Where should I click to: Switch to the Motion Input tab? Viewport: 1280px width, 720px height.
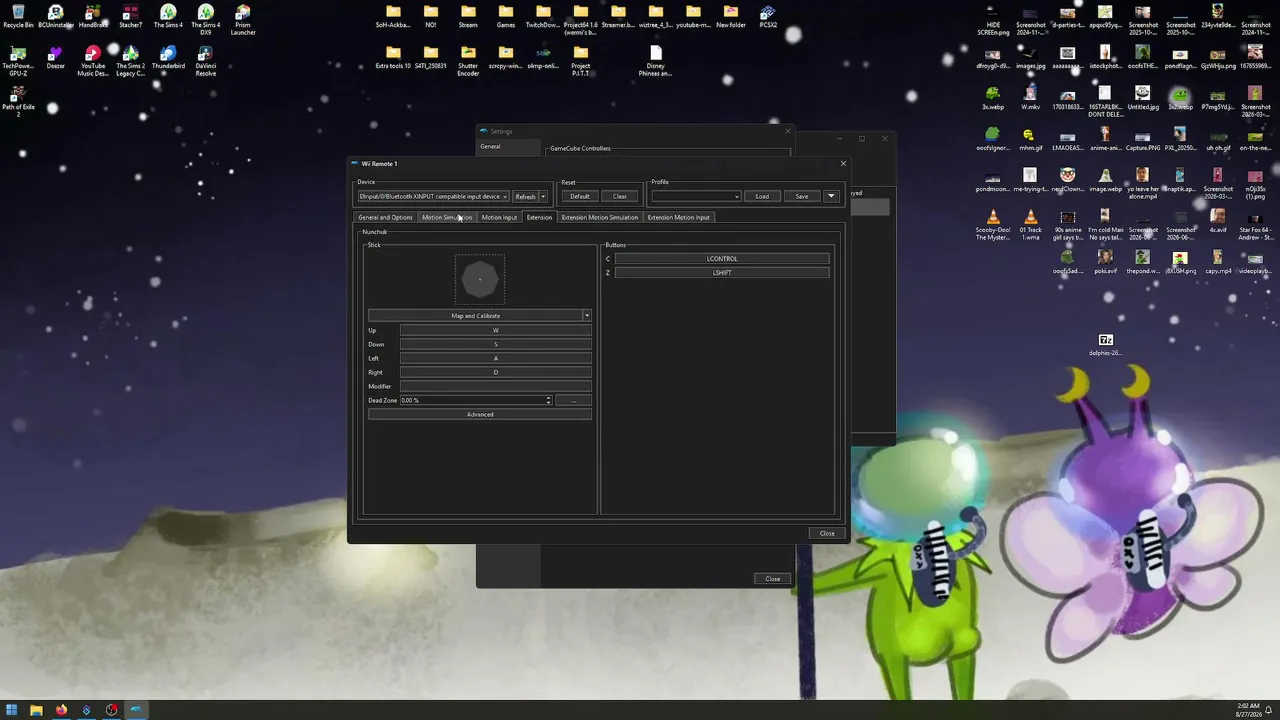(499, 217)
